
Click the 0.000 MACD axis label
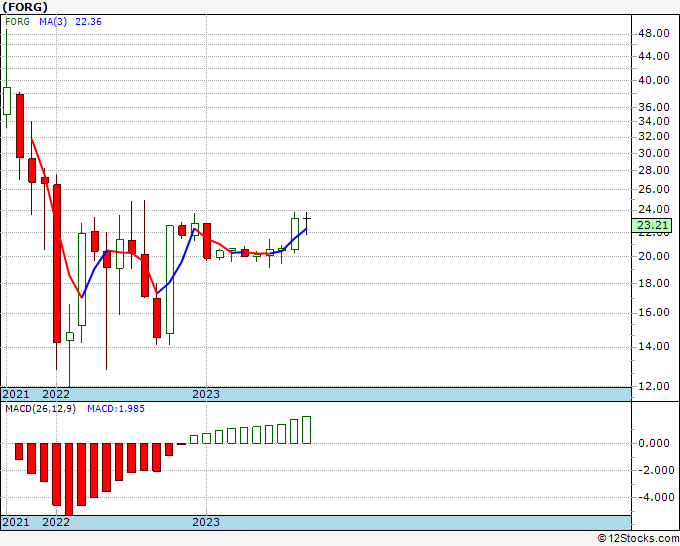[x=654, y=443]
